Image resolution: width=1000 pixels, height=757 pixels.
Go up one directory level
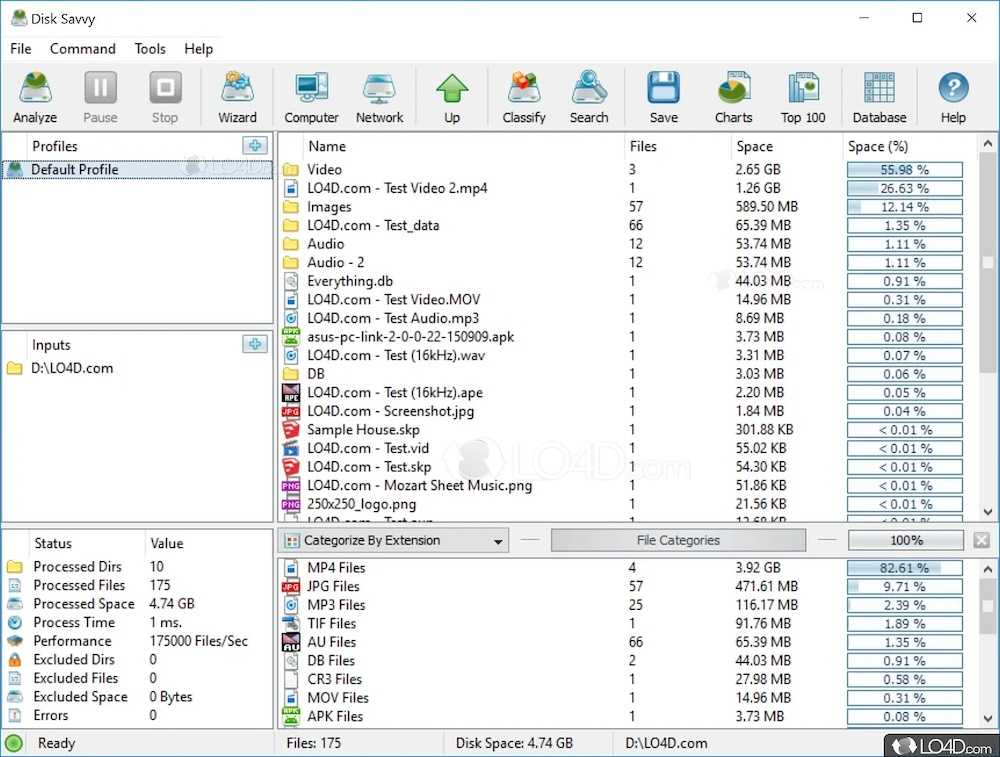coord(452,98)
